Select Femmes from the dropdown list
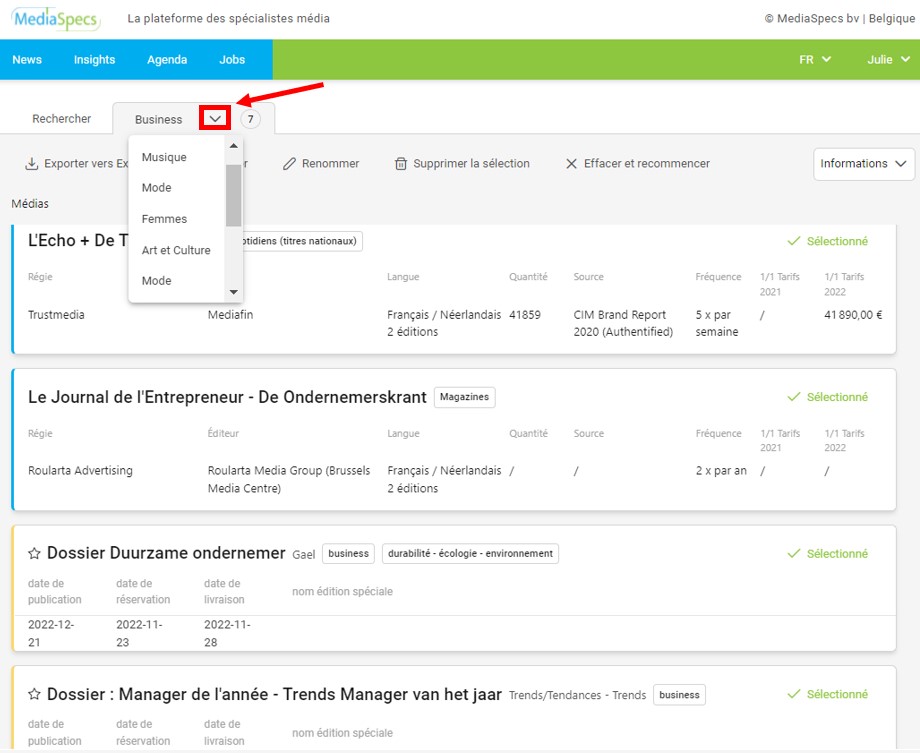This screenshot has height=753, width=920. click(x=165, y=219)
